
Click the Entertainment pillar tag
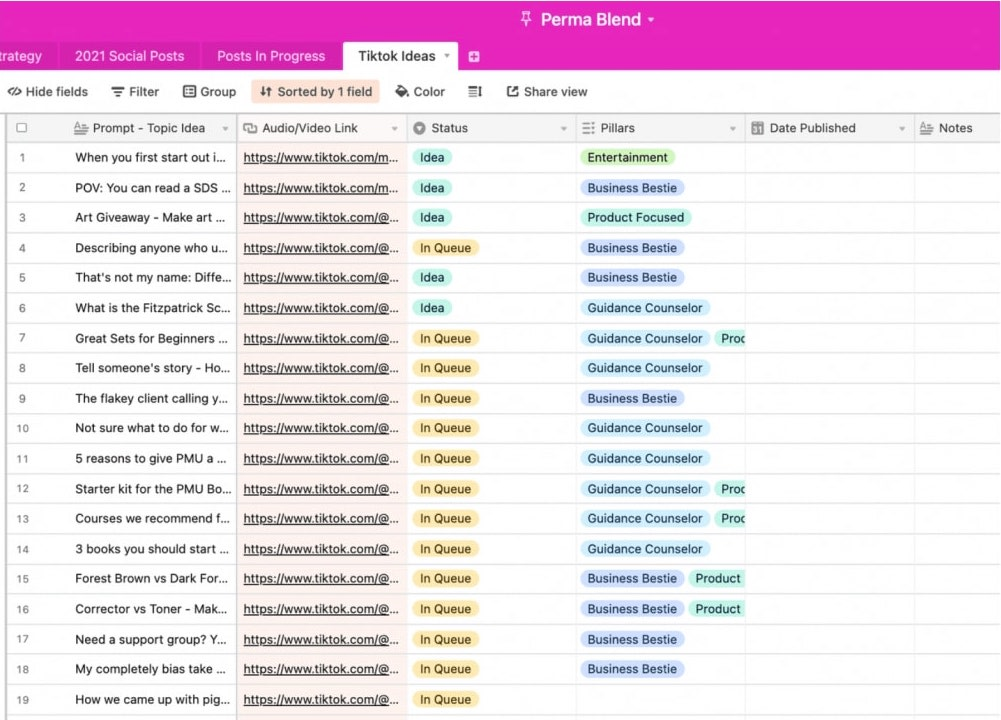[628, 158]
